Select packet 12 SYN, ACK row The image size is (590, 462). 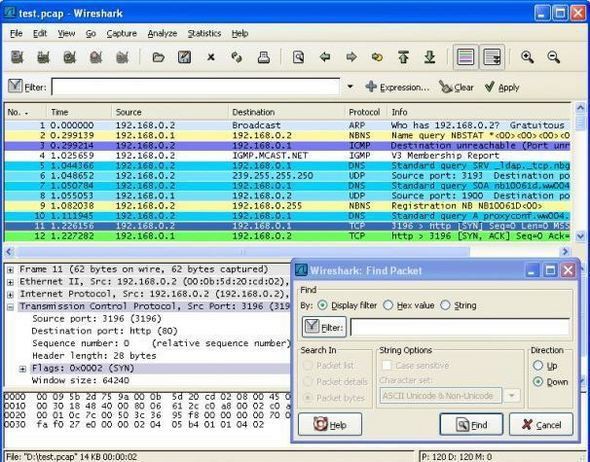[x=287, y=236]
